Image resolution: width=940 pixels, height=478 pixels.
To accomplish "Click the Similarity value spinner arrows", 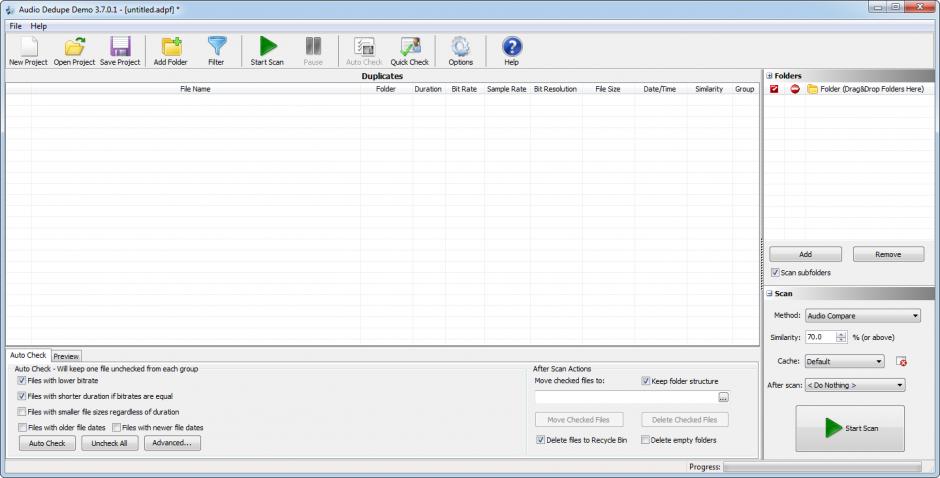I will point(841,337).
